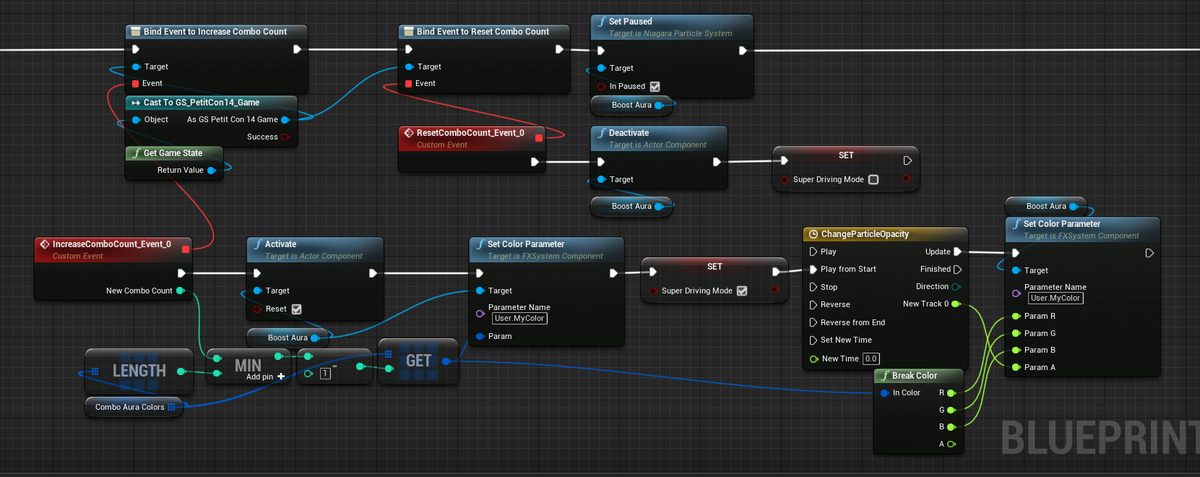Click the Get Game State function icon
Image resolution: width=1200 pixels, height=477 pixels.
pos(136,153)
